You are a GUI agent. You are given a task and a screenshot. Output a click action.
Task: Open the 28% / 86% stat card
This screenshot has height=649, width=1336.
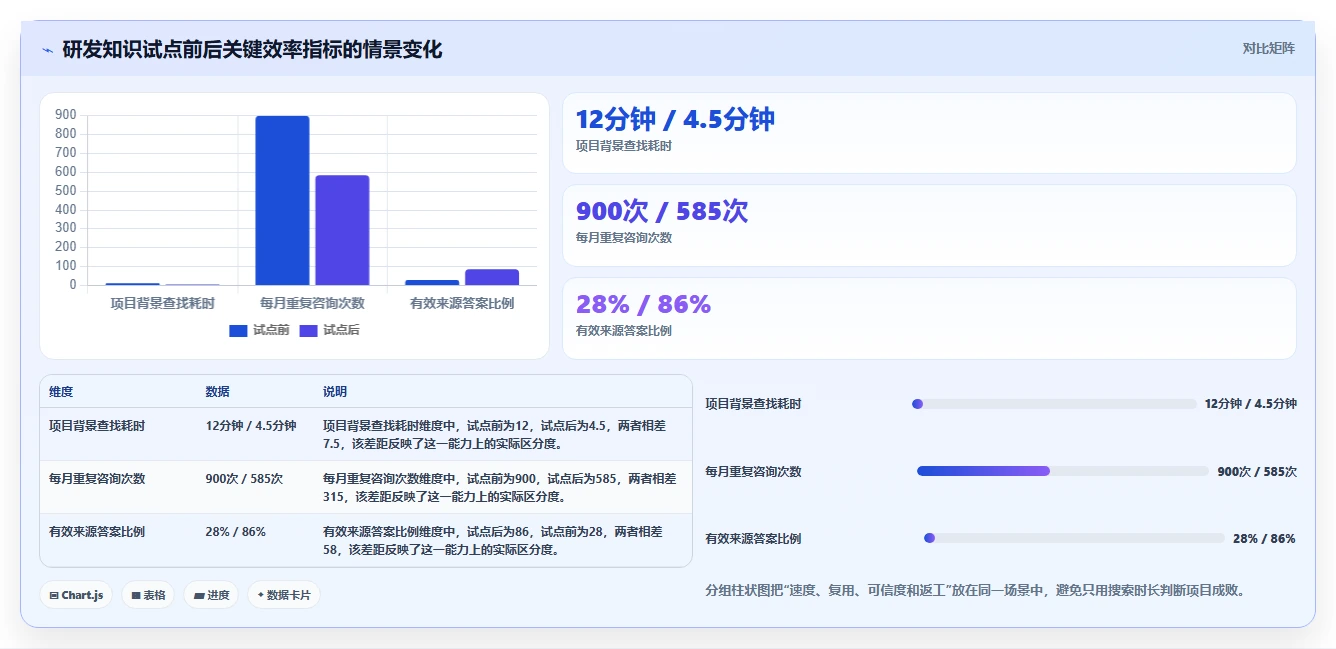(x=929, y=318)
